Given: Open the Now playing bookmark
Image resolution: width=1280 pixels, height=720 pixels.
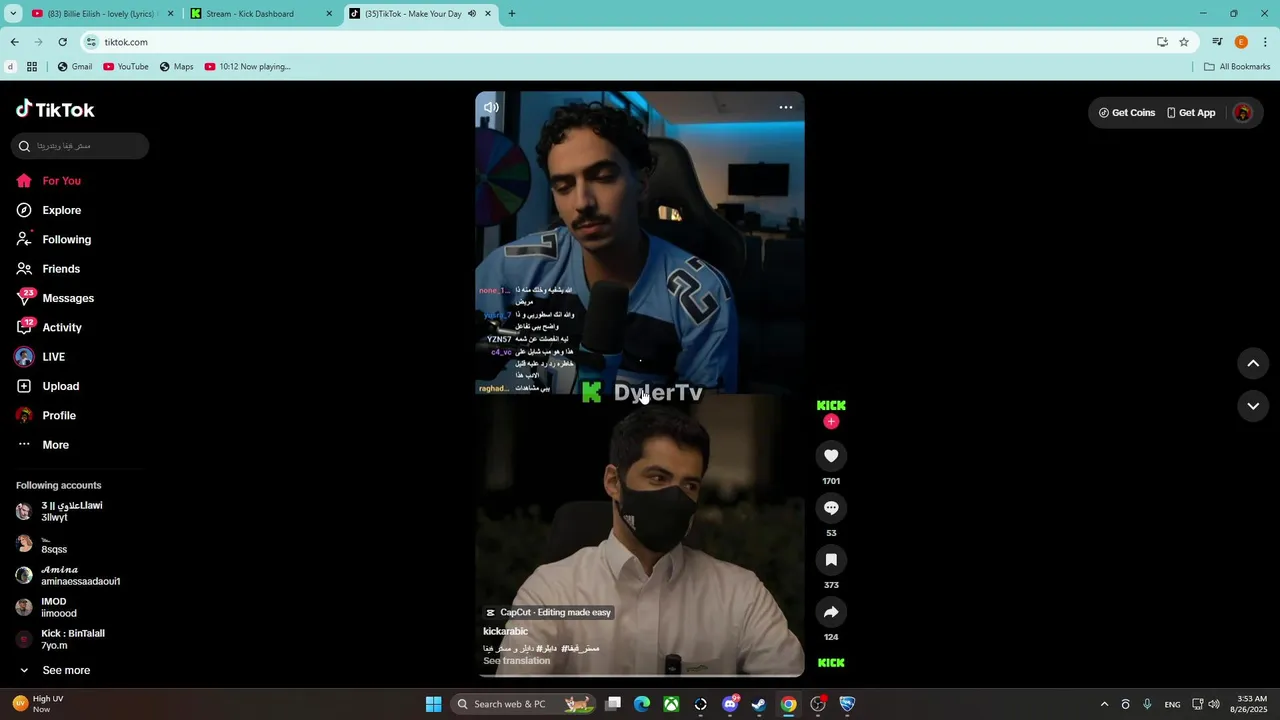Looking at the screenshot, I should pyautogui.click(x=248, y=67).
